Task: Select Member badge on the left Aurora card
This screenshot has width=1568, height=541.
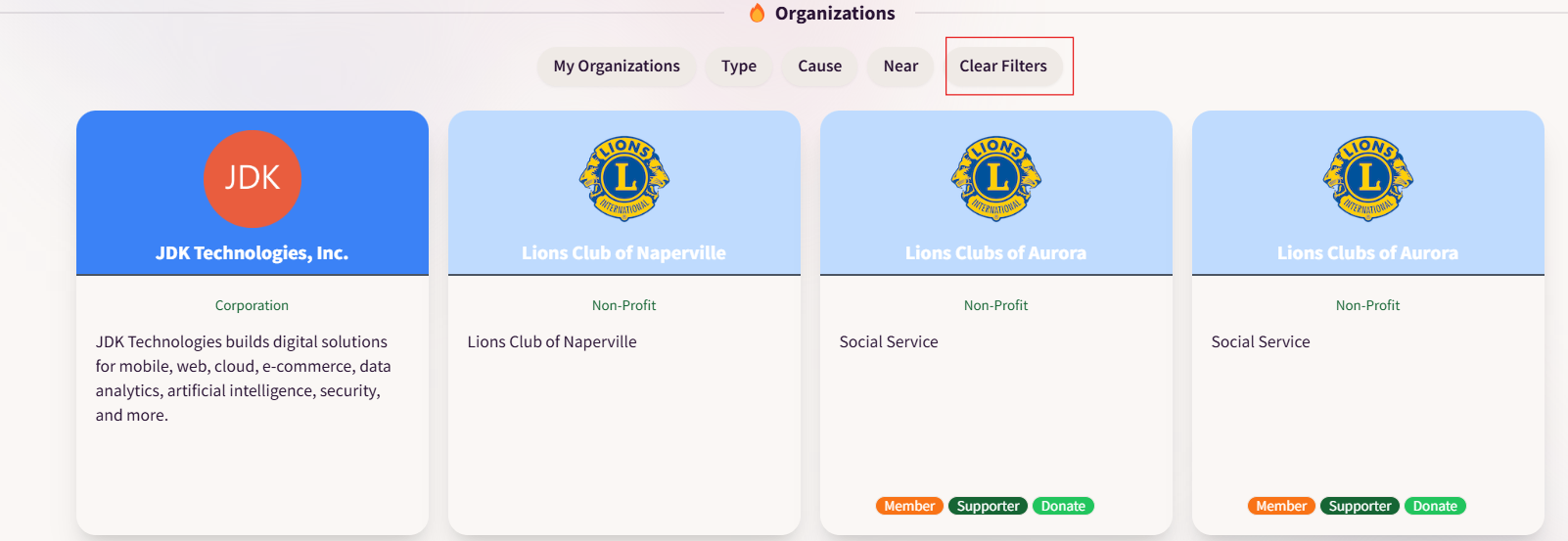Action: (x=908, y=506)
